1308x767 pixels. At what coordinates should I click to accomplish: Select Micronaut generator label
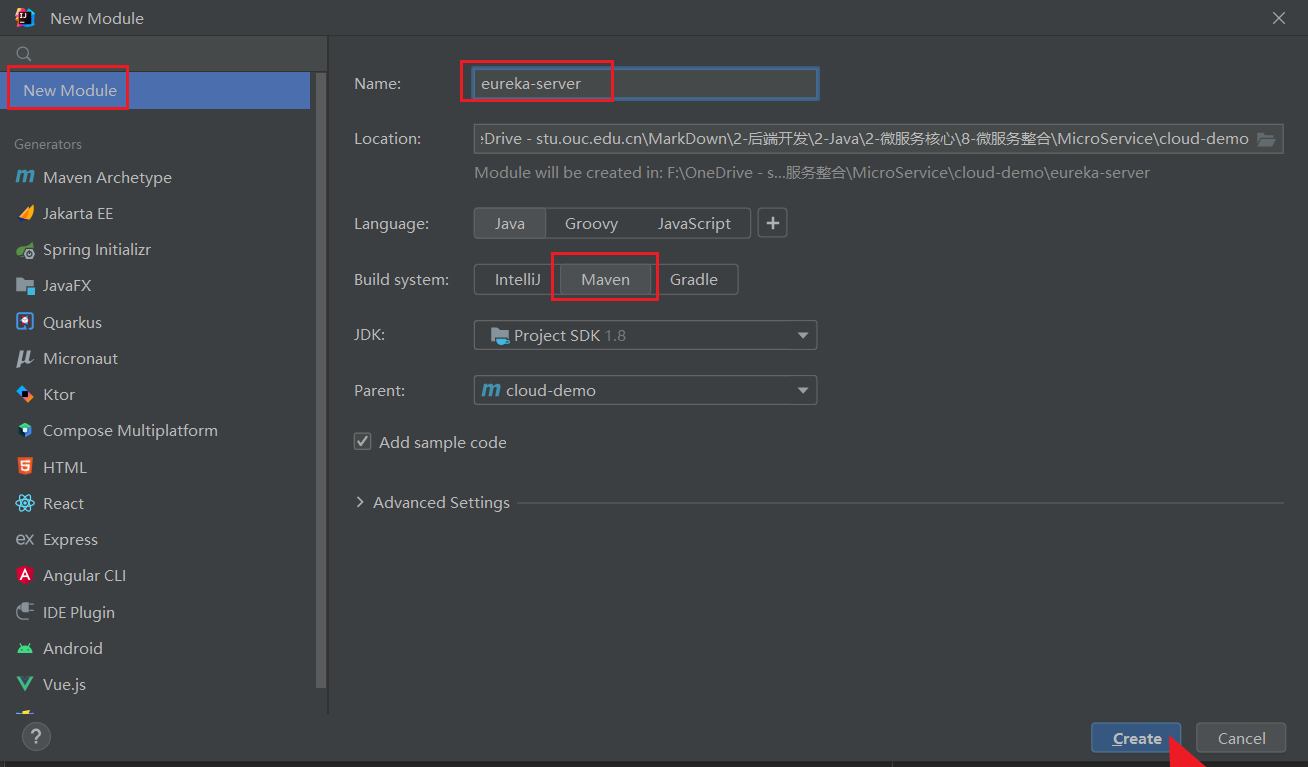click(x=80, y=358)
